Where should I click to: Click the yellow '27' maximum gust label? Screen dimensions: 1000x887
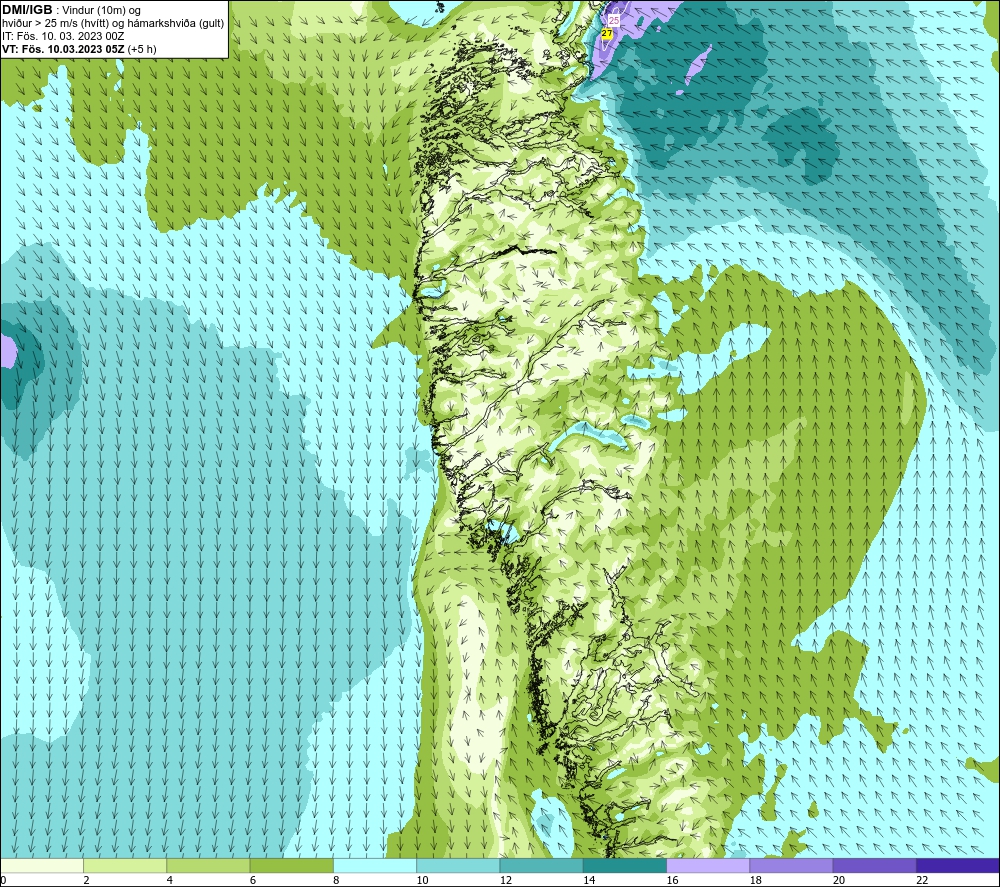click(607, 33)
